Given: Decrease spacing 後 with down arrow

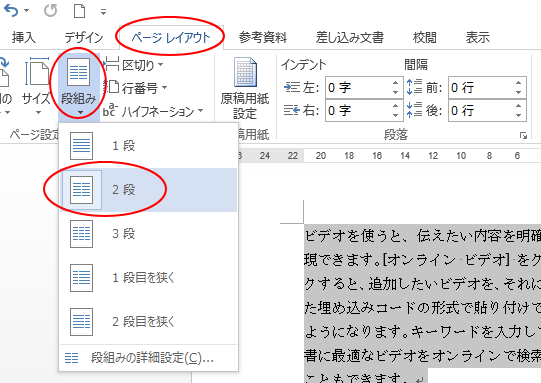Looking at the screenshot, I should [x=519, y=115].
